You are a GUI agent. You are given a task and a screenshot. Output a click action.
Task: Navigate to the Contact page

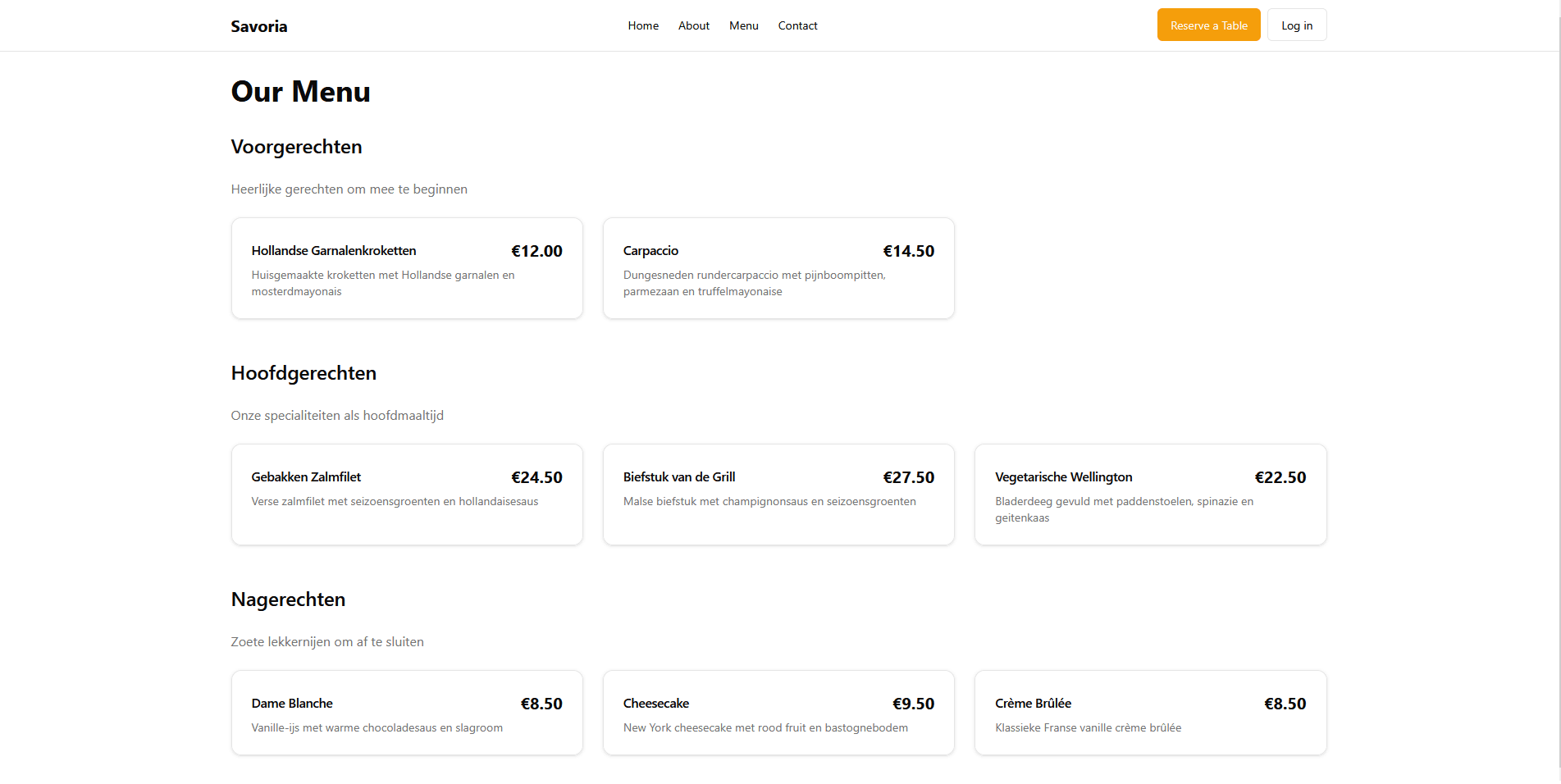click(x=797, y=25)
